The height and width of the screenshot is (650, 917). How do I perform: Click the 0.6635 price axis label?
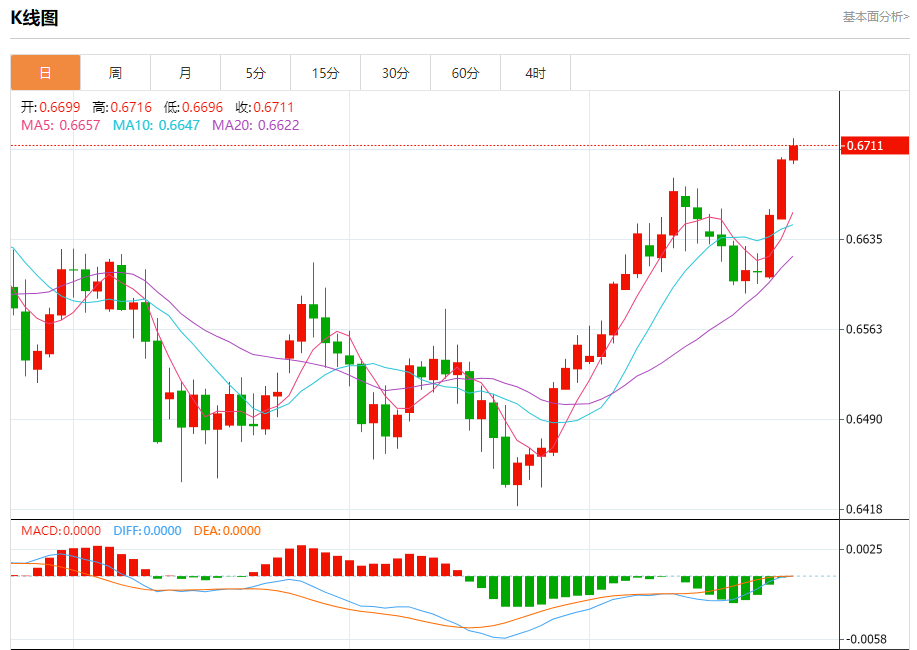tap(864, 240)
